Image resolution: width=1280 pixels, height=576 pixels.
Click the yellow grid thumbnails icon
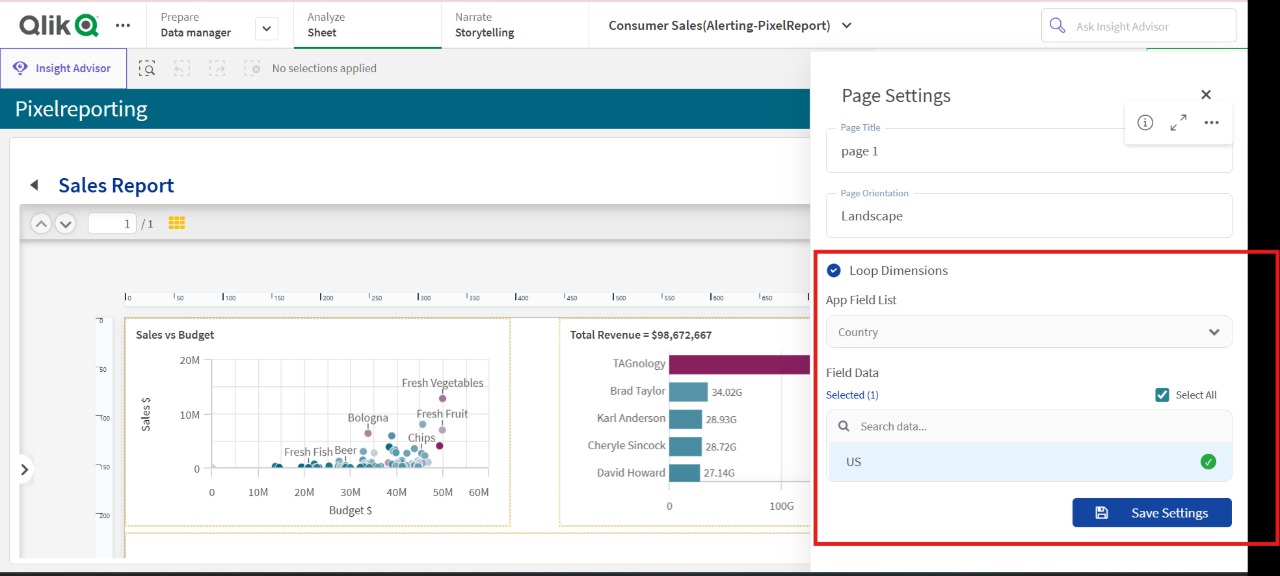click(177, 223)
